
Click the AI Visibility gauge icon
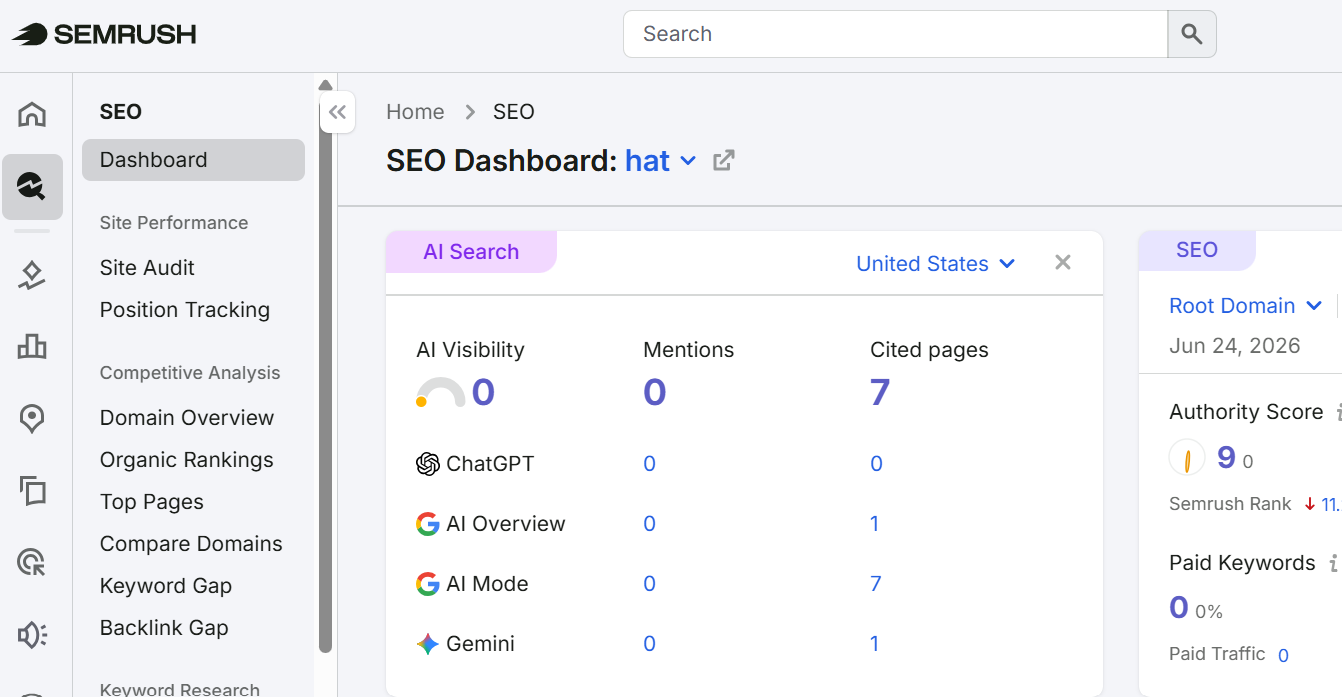tap(441, 393)
